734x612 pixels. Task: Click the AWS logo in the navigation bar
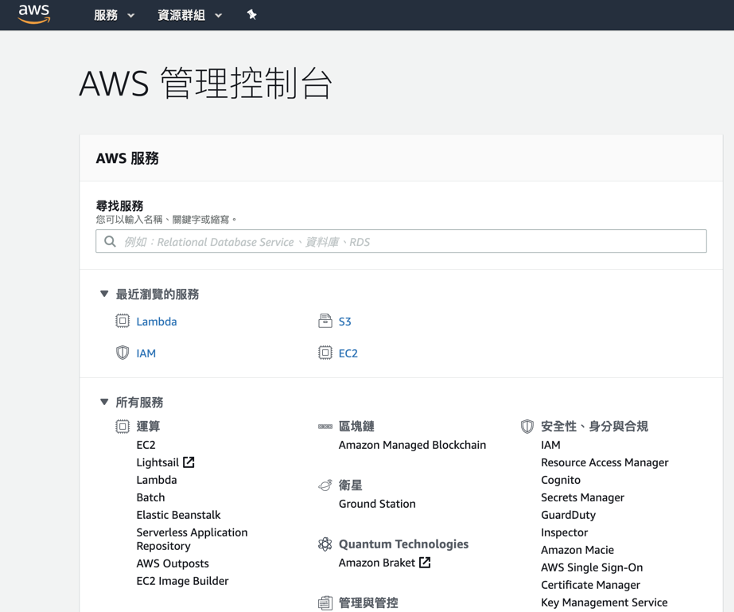point(34,14)
